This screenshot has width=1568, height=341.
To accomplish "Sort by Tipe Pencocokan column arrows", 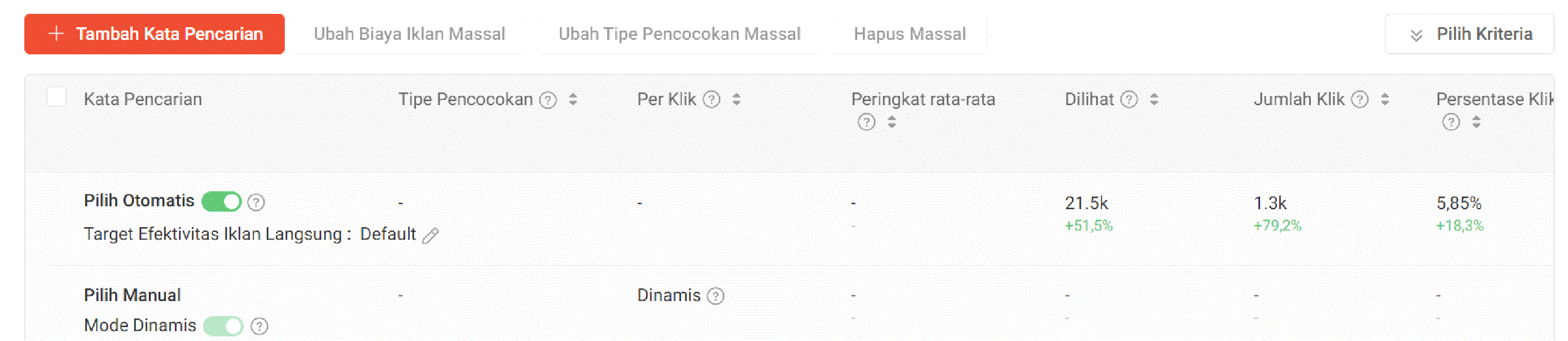I will click(x=573, y=99).
